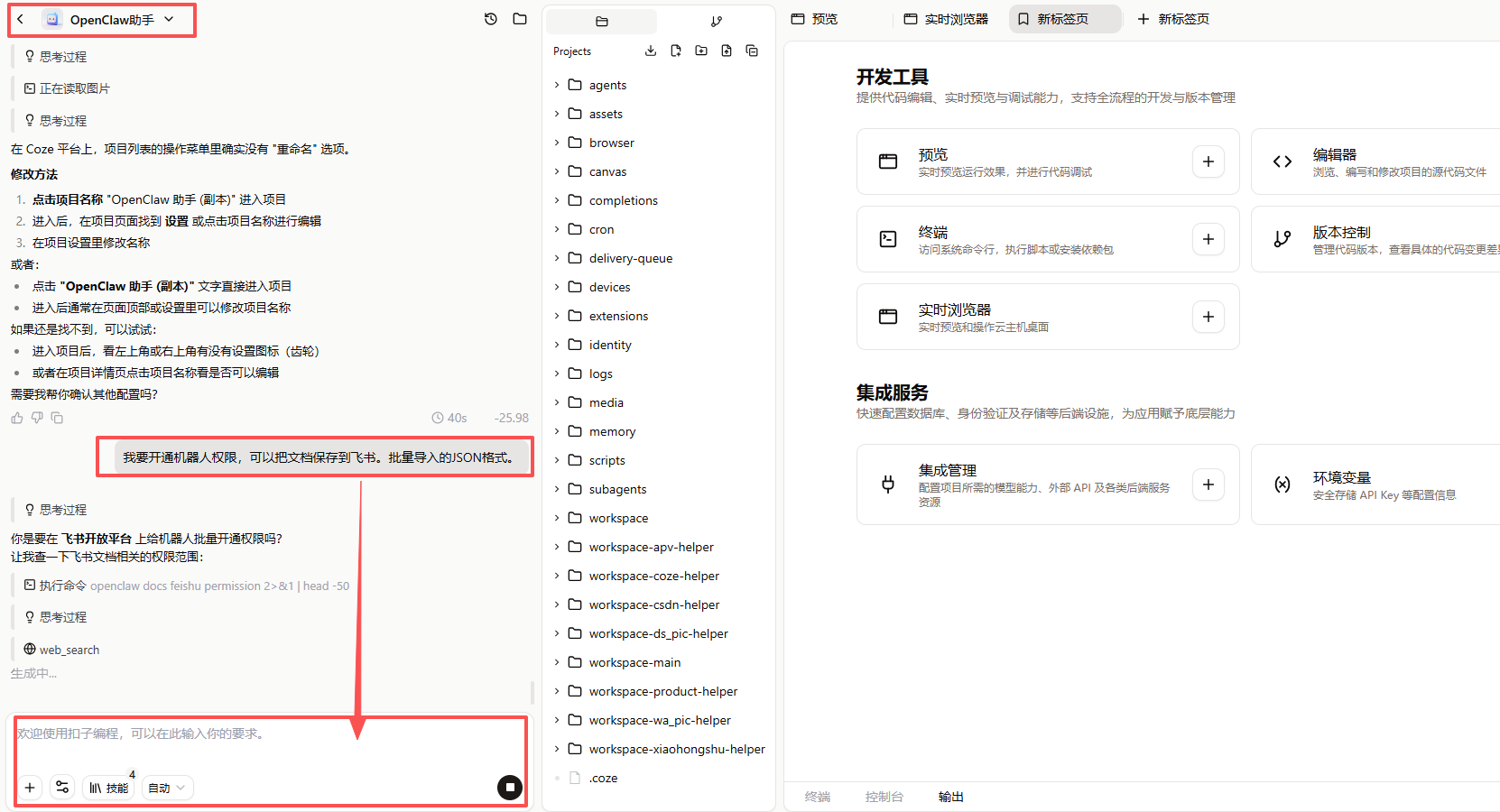Switch to the 实时浏览器 tab
Screen dimensions: 1500x812
tap(946, 18)
